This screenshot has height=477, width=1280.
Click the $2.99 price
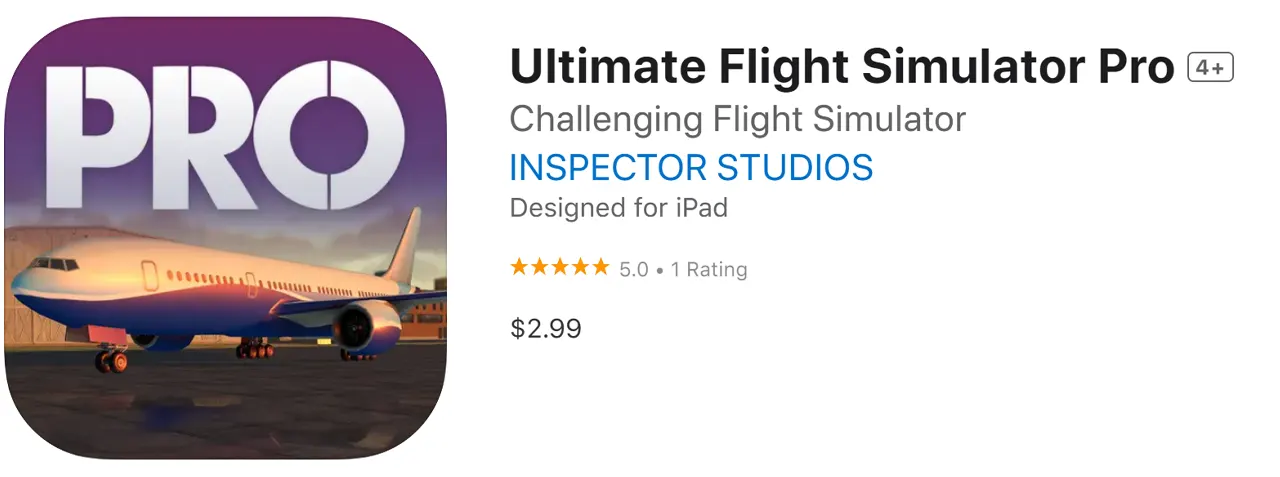click(x=545, y=328)
